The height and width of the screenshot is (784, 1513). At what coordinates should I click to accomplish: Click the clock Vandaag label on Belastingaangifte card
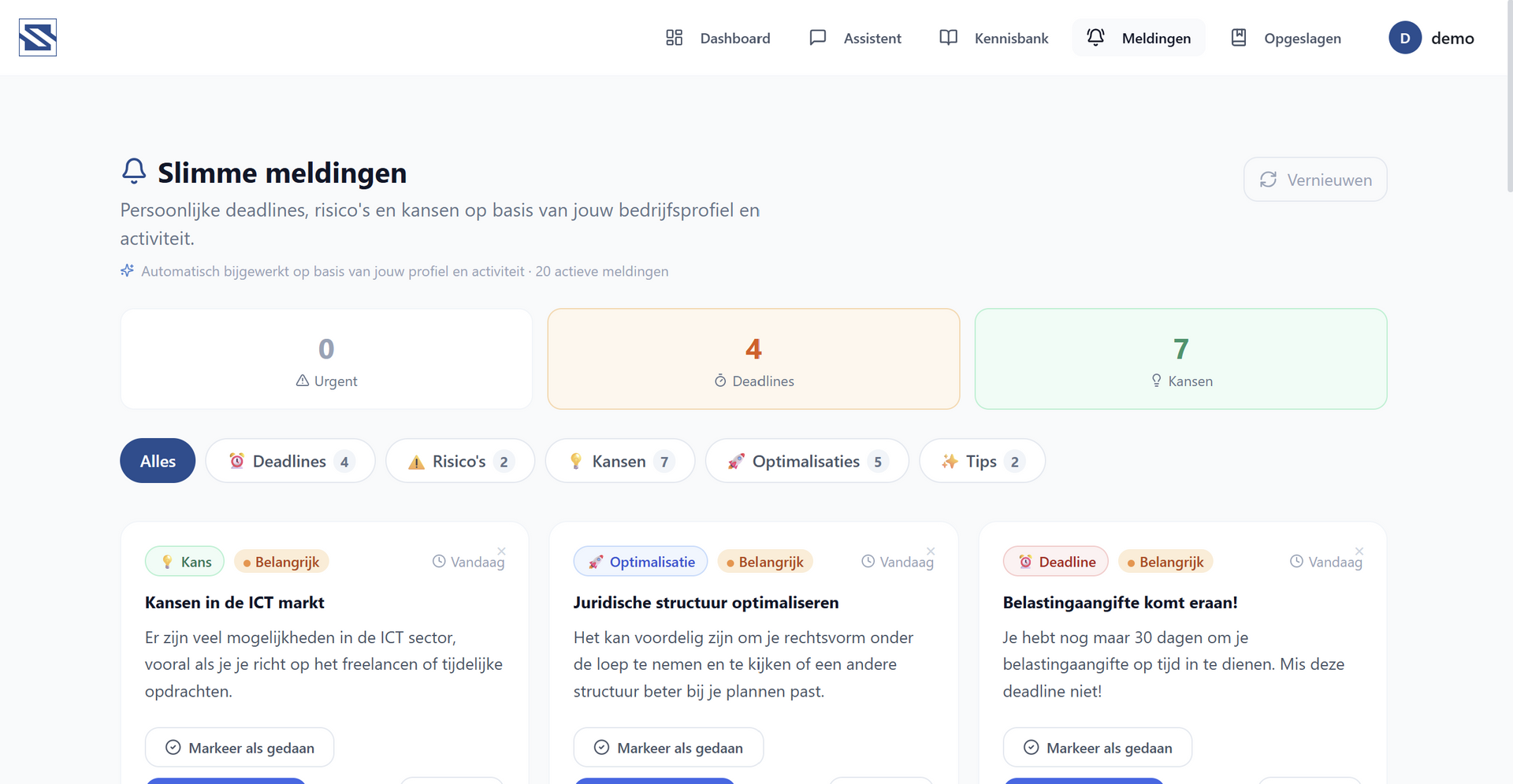(x=1326, y=562)
